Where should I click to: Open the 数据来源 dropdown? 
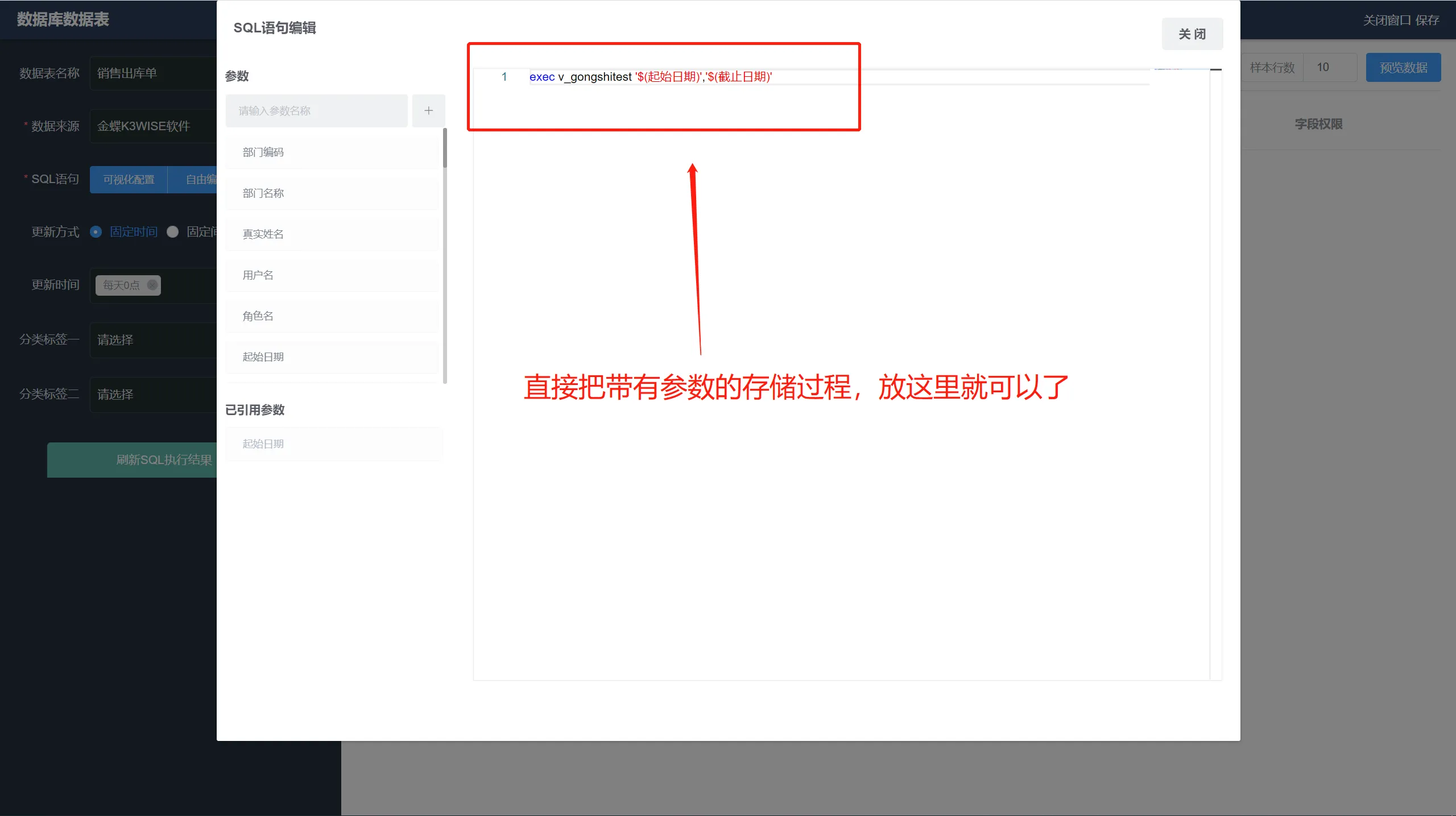153,126
